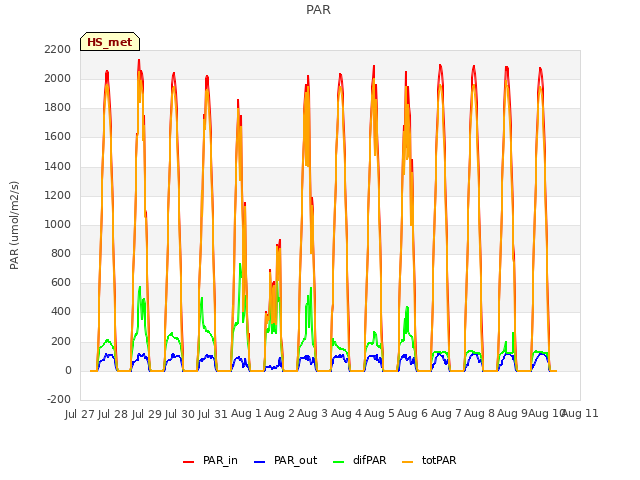
Task: Click the Jul 29 x-axis date label
Action: coord(146,414)
